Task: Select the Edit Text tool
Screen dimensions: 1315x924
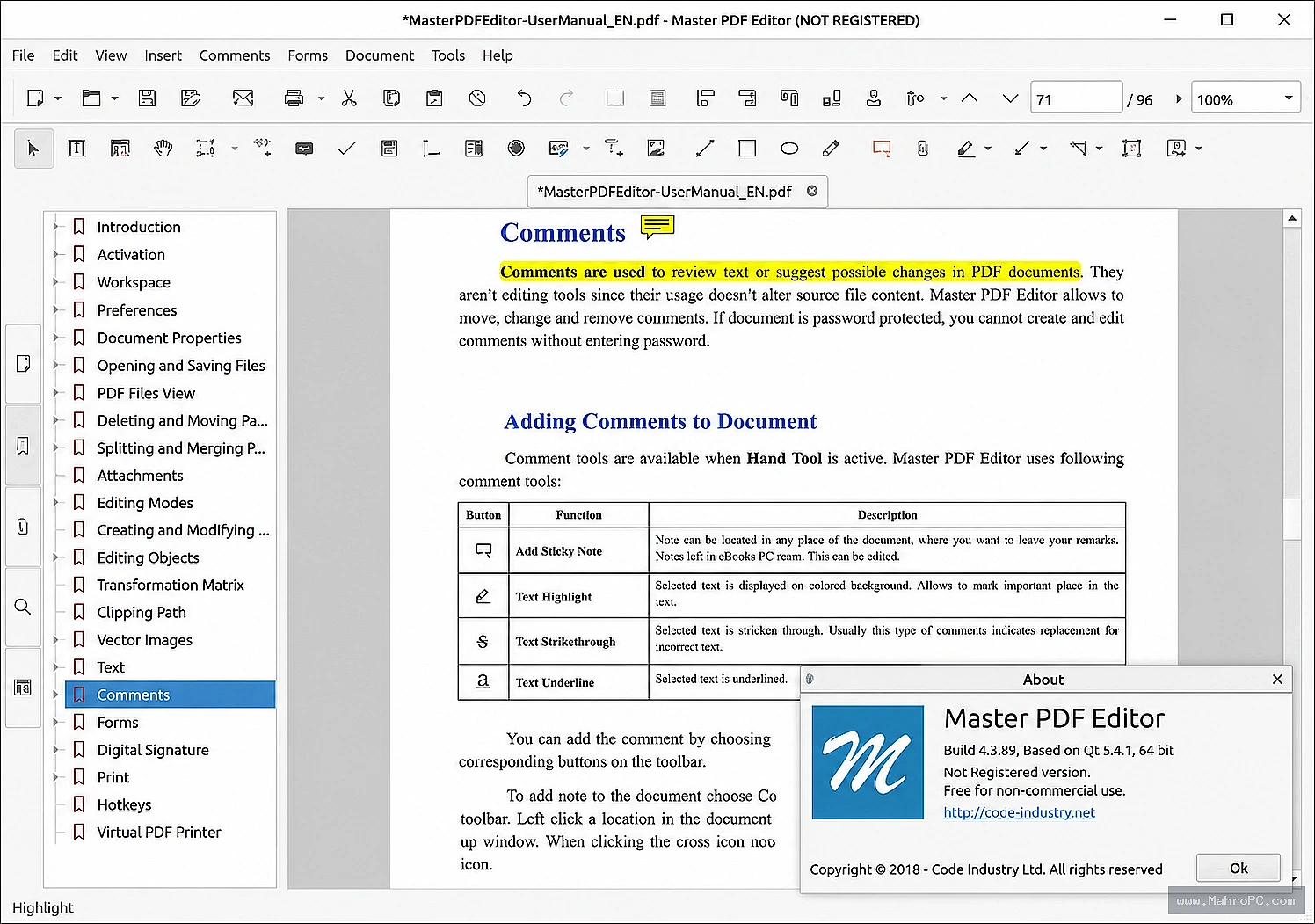Action: click(x=77, y=149)
